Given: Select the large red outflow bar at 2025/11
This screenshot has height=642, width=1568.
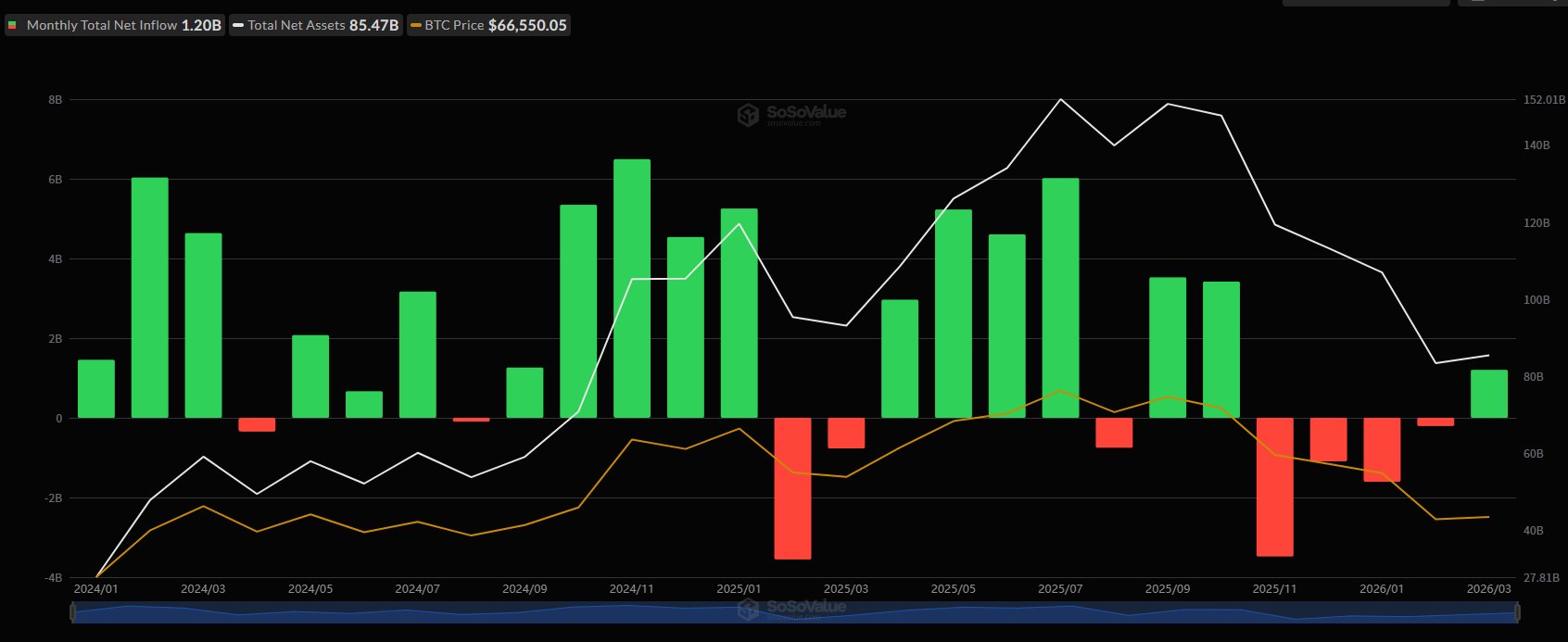Looking at the screenshot, I should click(1274, 486).
